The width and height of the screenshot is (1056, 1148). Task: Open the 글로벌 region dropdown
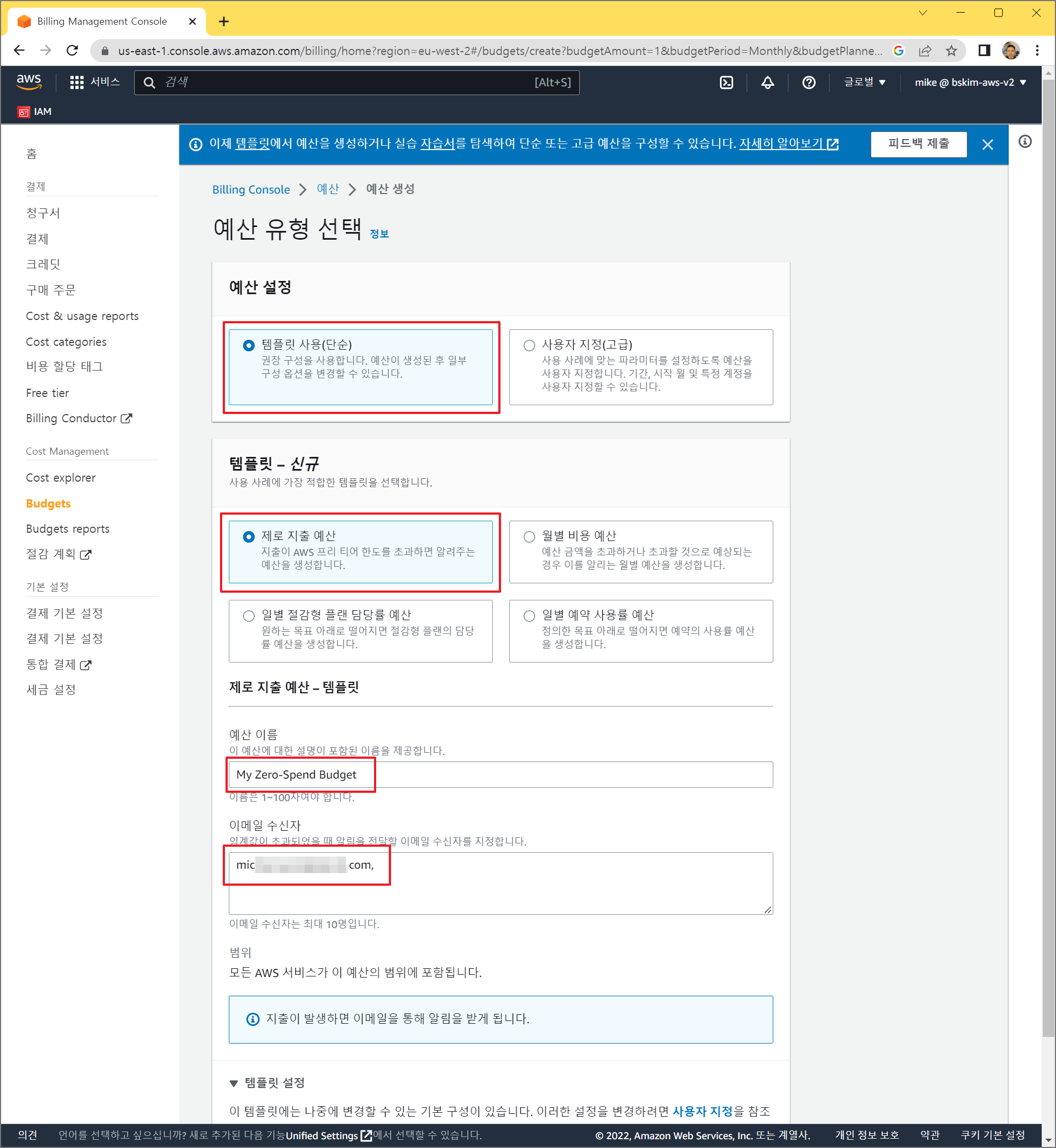coord(865,82)
